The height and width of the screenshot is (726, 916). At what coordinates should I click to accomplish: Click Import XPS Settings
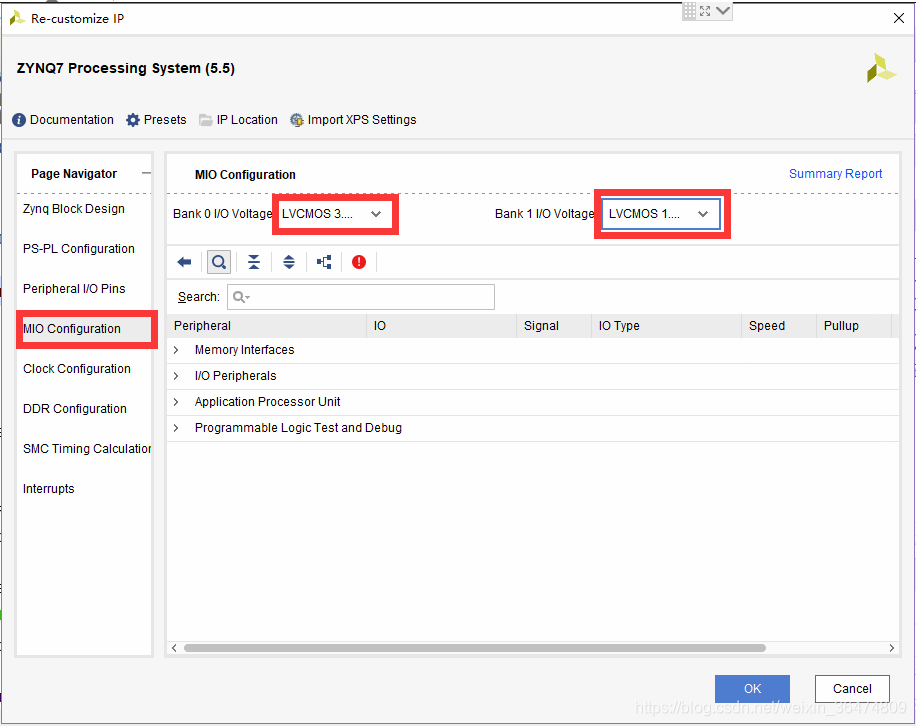point(353,120)
